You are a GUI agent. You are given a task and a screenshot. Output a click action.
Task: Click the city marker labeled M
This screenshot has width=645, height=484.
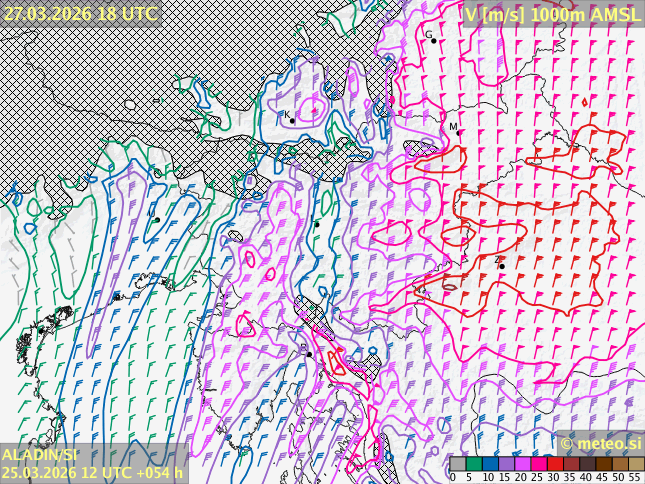(x=459, y=132)
